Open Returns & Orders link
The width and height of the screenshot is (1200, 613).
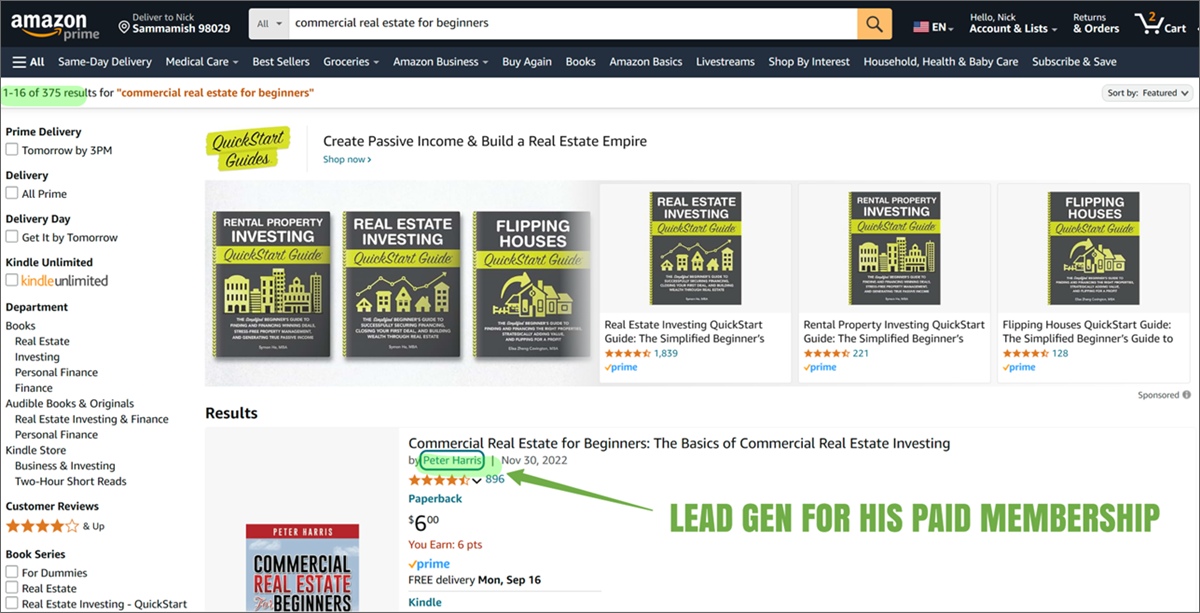[1096, 23]
